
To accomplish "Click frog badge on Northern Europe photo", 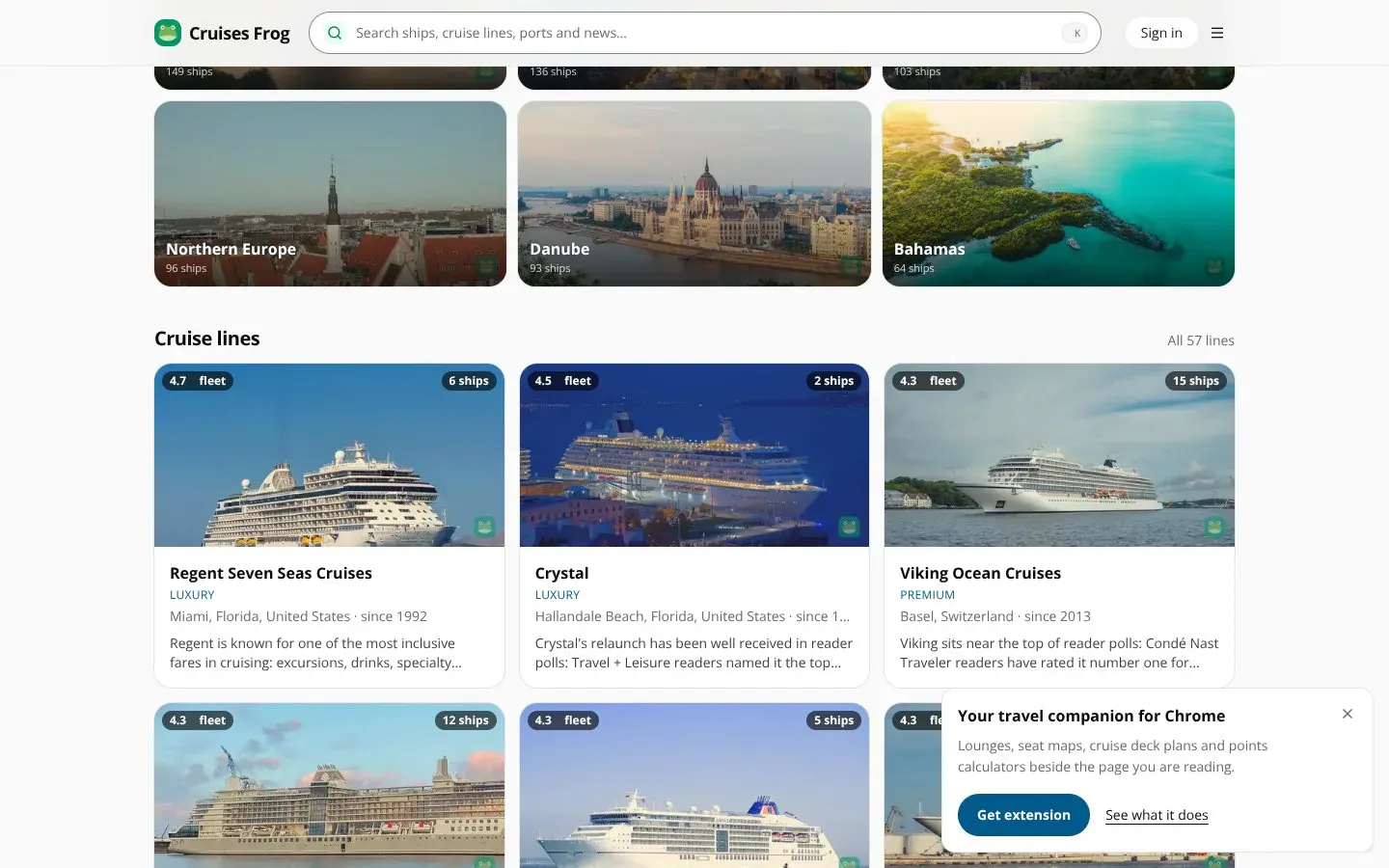I will pyautogui.click(x=486, y=266).
